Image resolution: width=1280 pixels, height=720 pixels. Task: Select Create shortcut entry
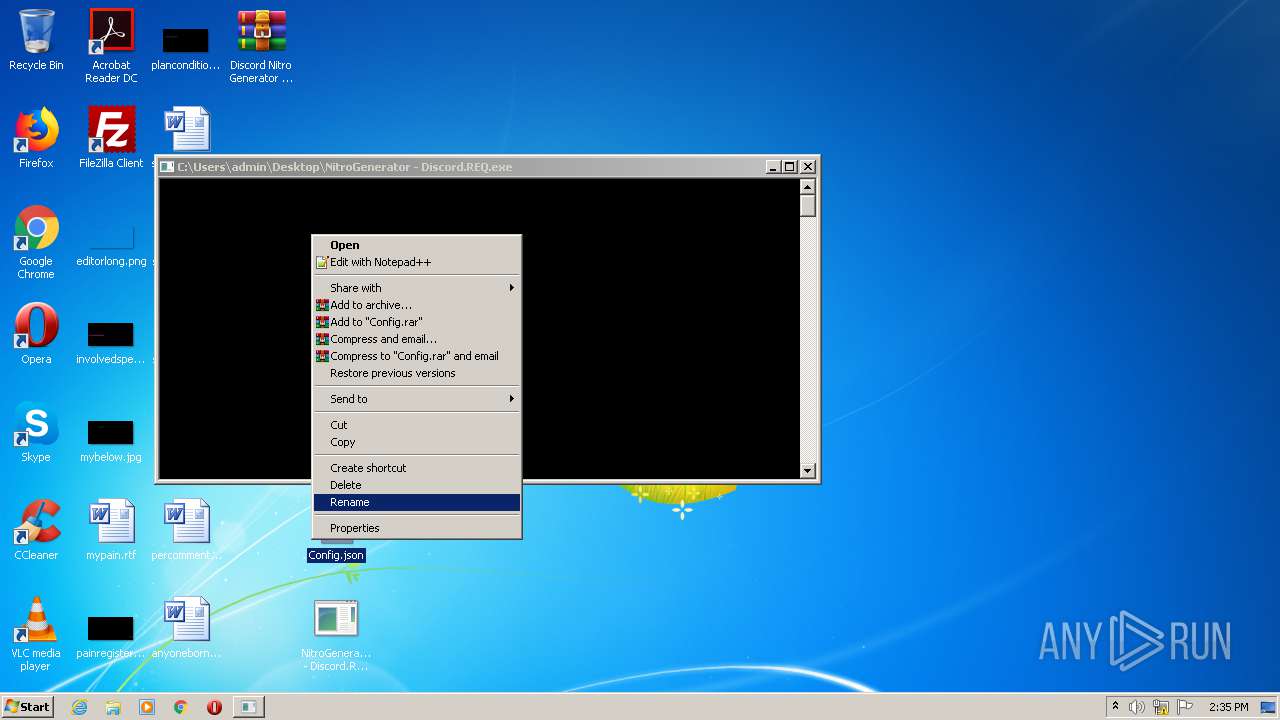pyautogui.click(x=417, y=468)
